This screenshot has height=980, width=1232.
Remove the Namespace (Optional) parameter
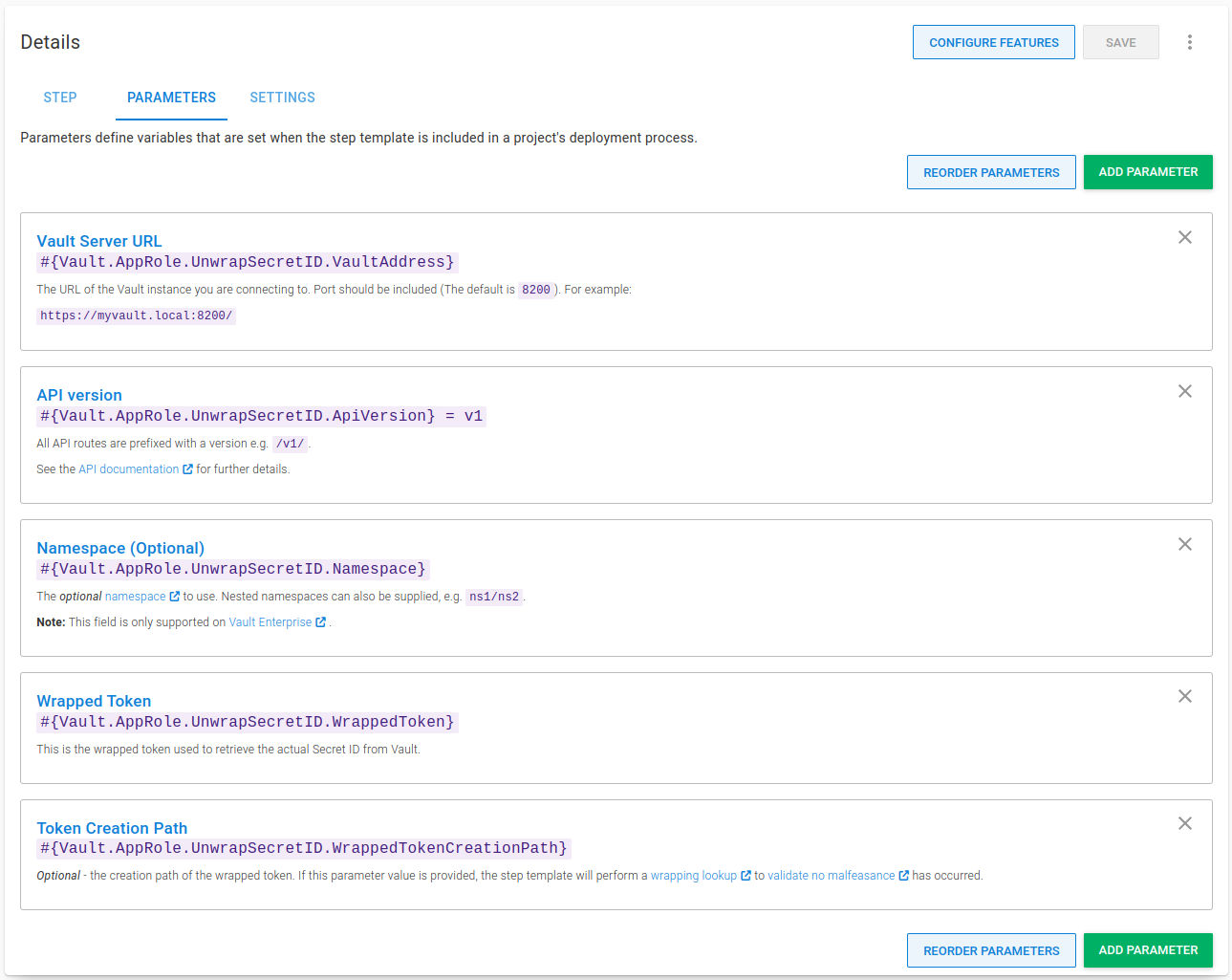(1184, 545)
